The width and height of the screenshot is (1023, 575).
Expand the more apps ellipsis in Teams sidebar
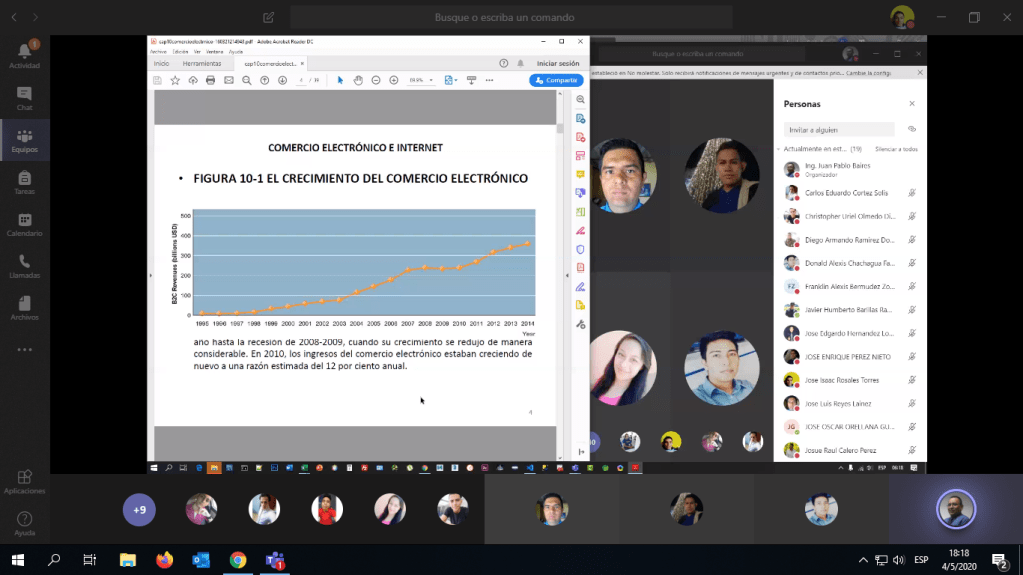(24, 350)
